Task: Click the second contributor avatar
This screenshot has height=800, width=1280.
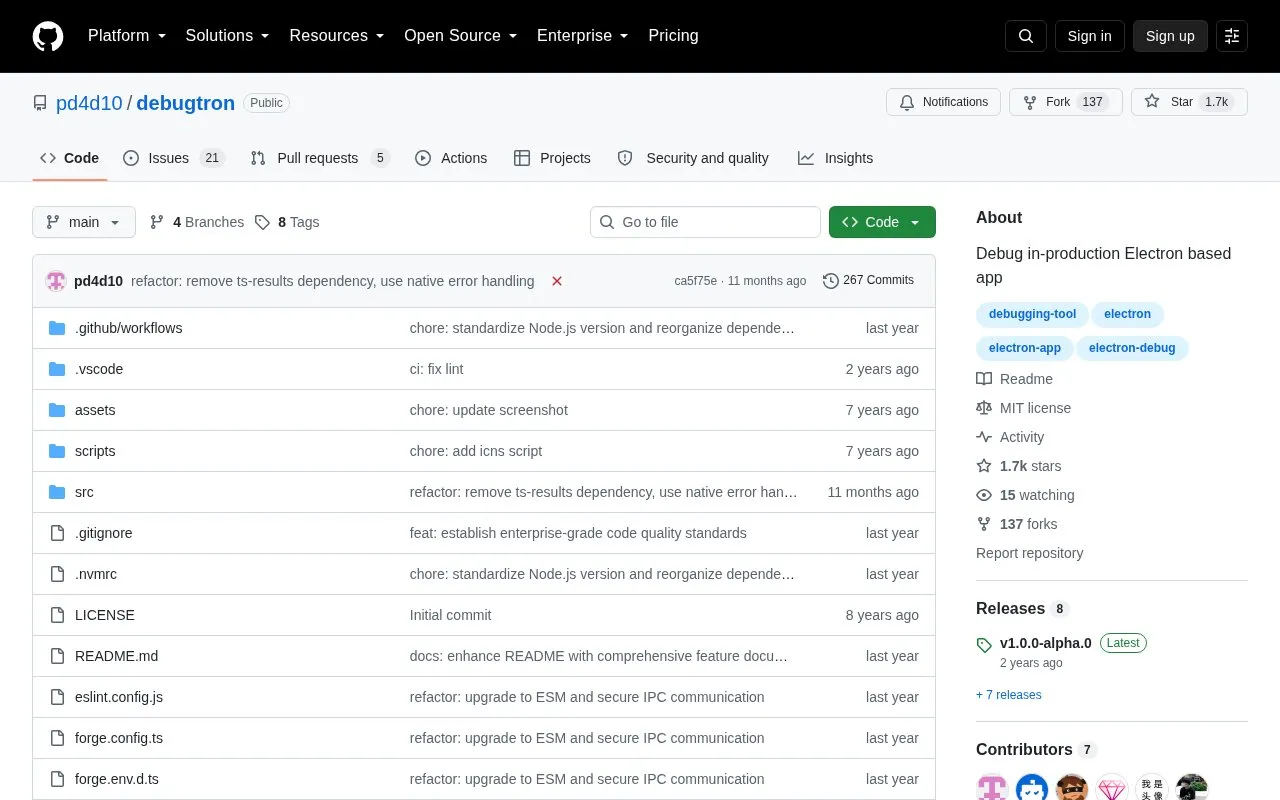Action: click(x=1032, y=788)
